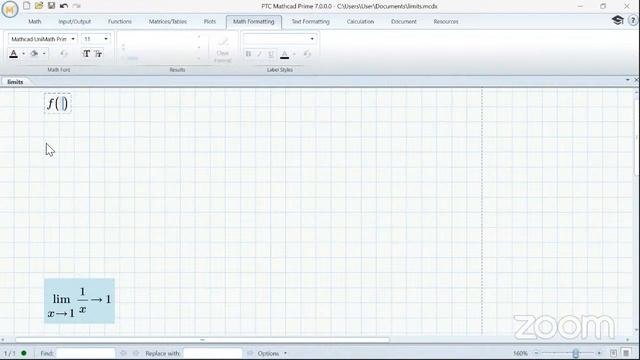Apply label style font color

click(284, 54)
